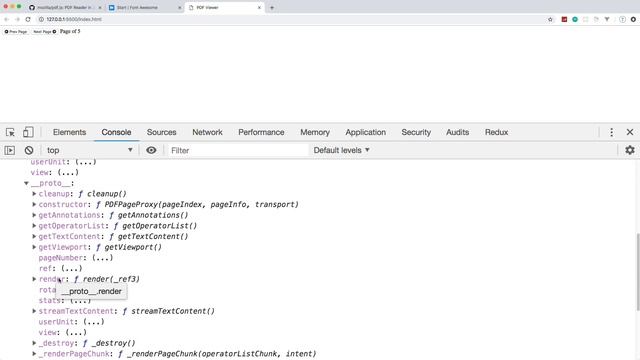Screen dimensions: 640x360
Task: Expand the streamTextContent entry
Action: [x=34, y=311]
